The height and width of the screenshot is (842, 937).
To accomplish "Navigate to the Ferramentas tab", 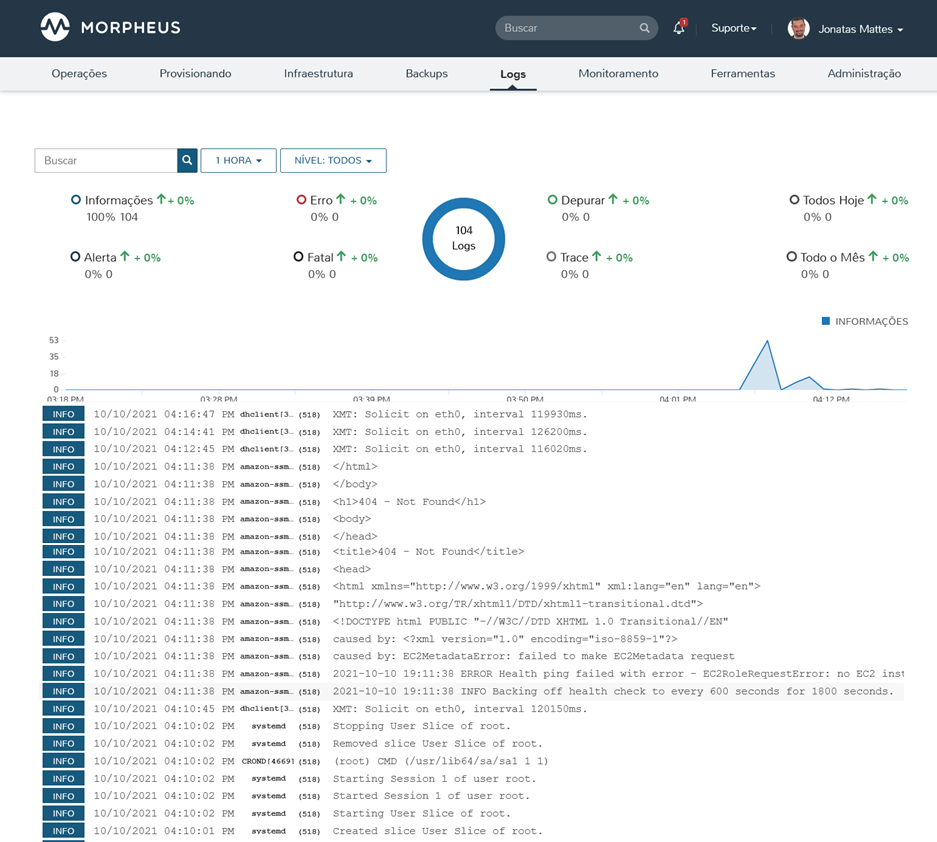I will [x=743, y=74].
